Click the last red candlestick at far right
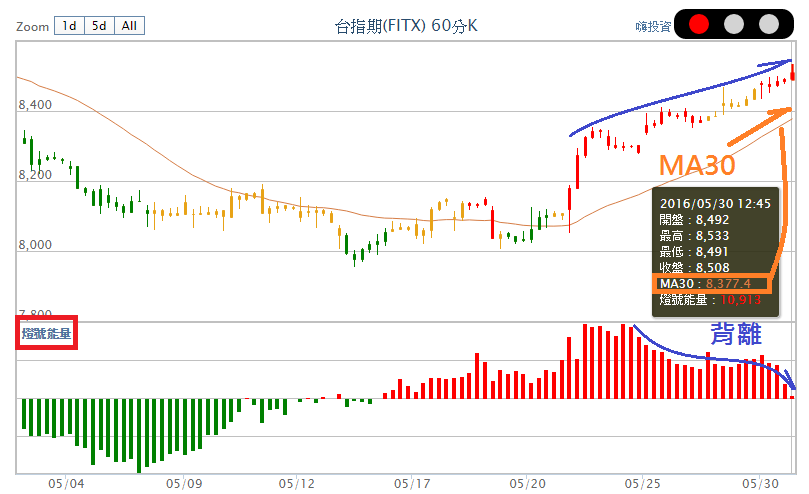Screen dimensions: 809x494 click(792, 72)
